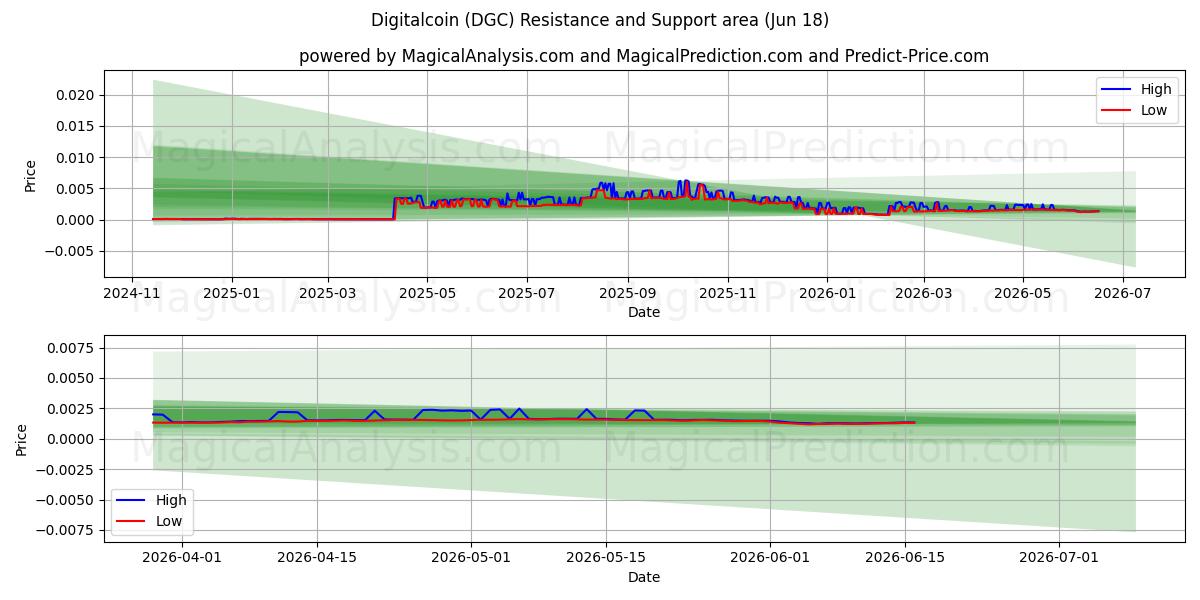Viewport: 1200px width, 600px height.
Task: Click the 2026-05-01 tick label
Action: coord(471,558)
